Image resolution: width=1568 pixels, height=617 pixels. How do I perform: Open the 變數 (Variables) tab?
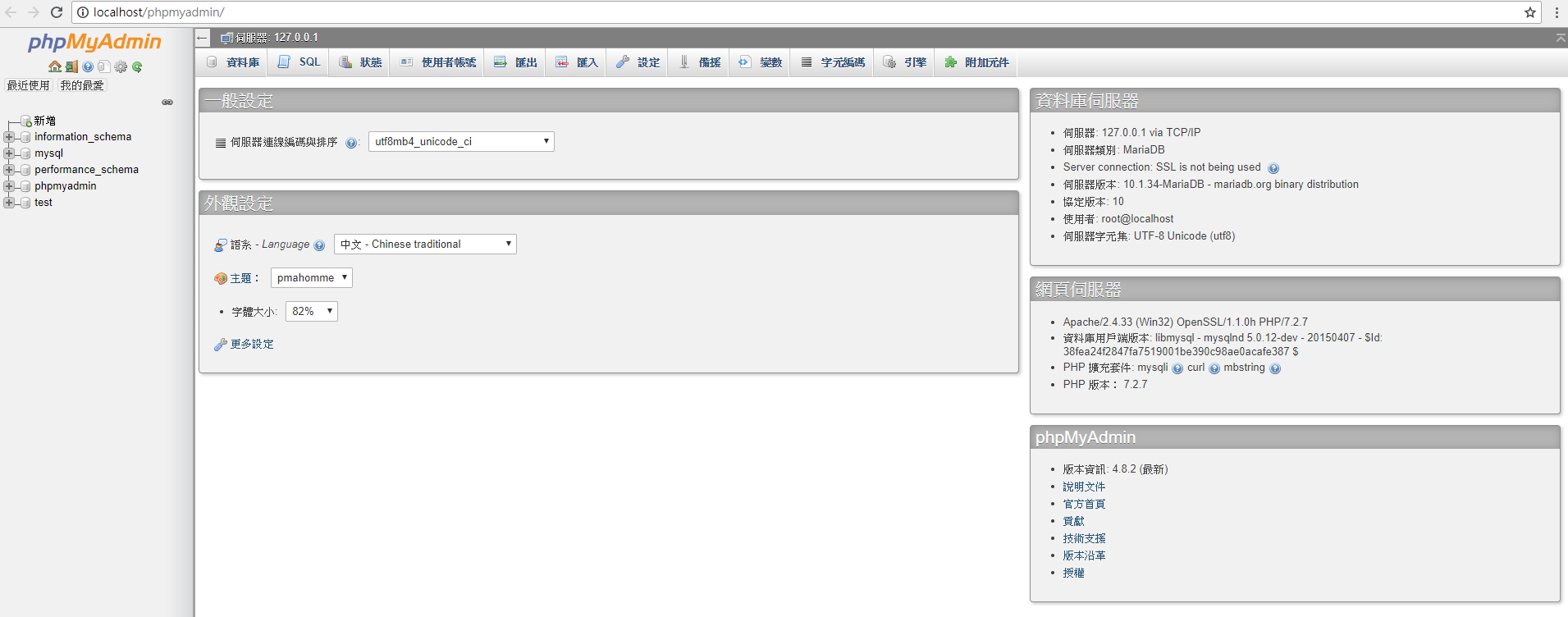(x=760, y=62)
